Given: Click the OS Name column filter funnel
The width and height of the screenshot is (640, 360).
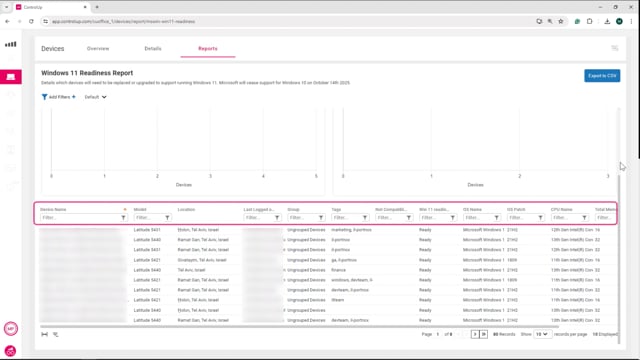Looking at the screenshot, I should coord(497,218).
